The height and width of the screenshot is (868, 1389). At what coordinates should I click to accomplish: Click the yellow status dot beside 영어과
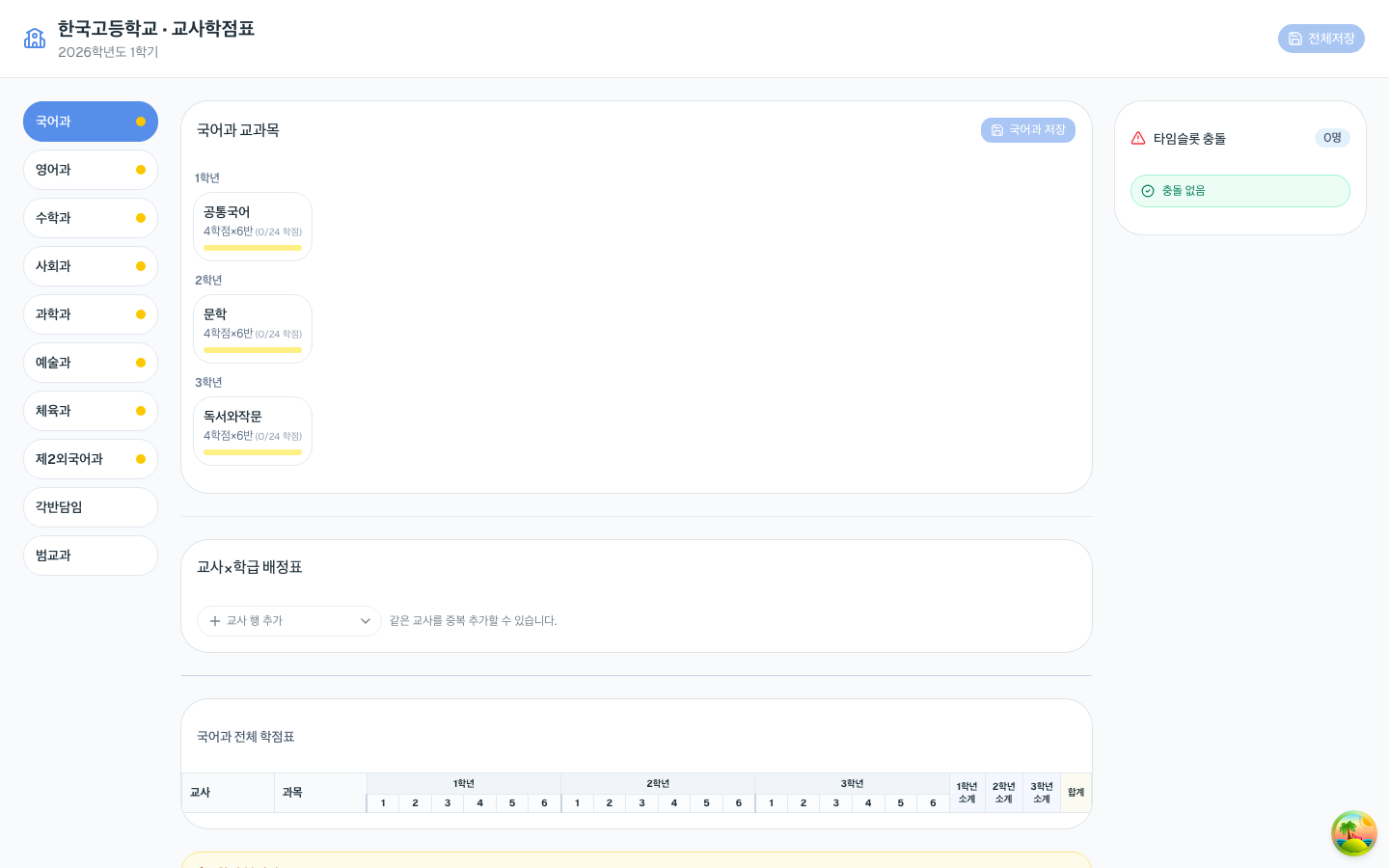point(141,170)
